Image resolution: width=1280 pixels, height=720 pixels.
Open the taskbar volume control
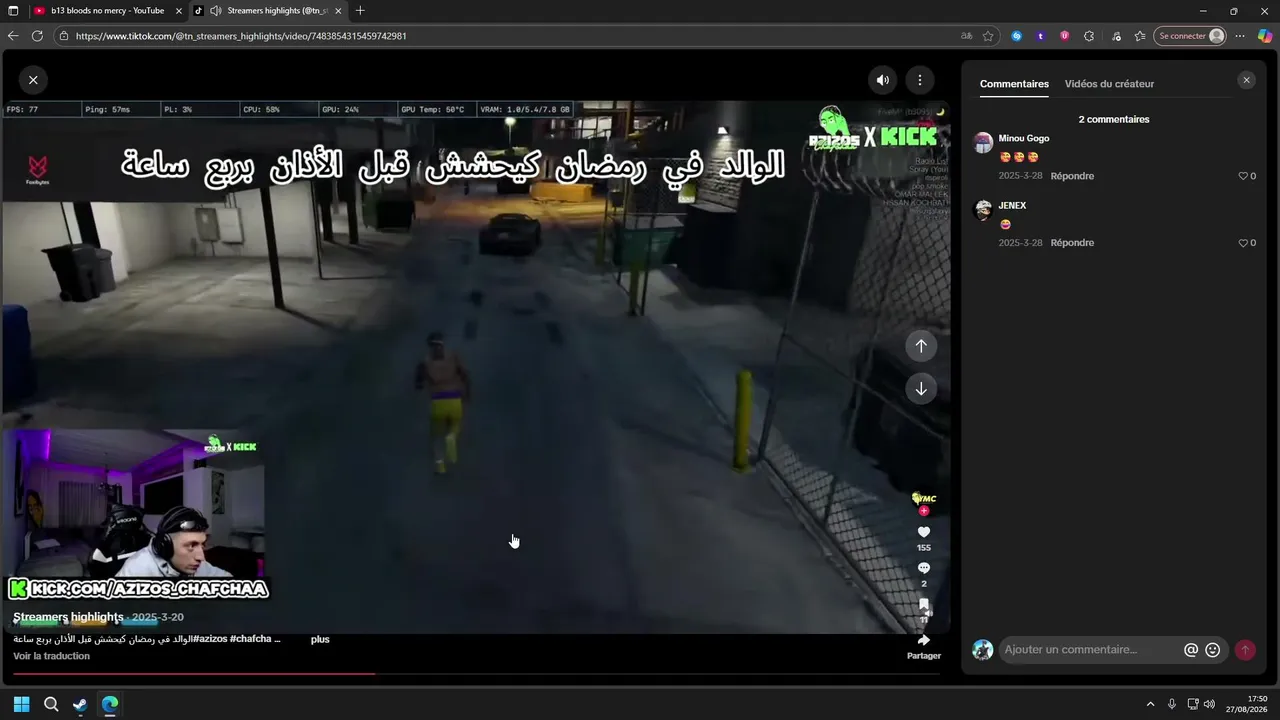coord(1209,704)
